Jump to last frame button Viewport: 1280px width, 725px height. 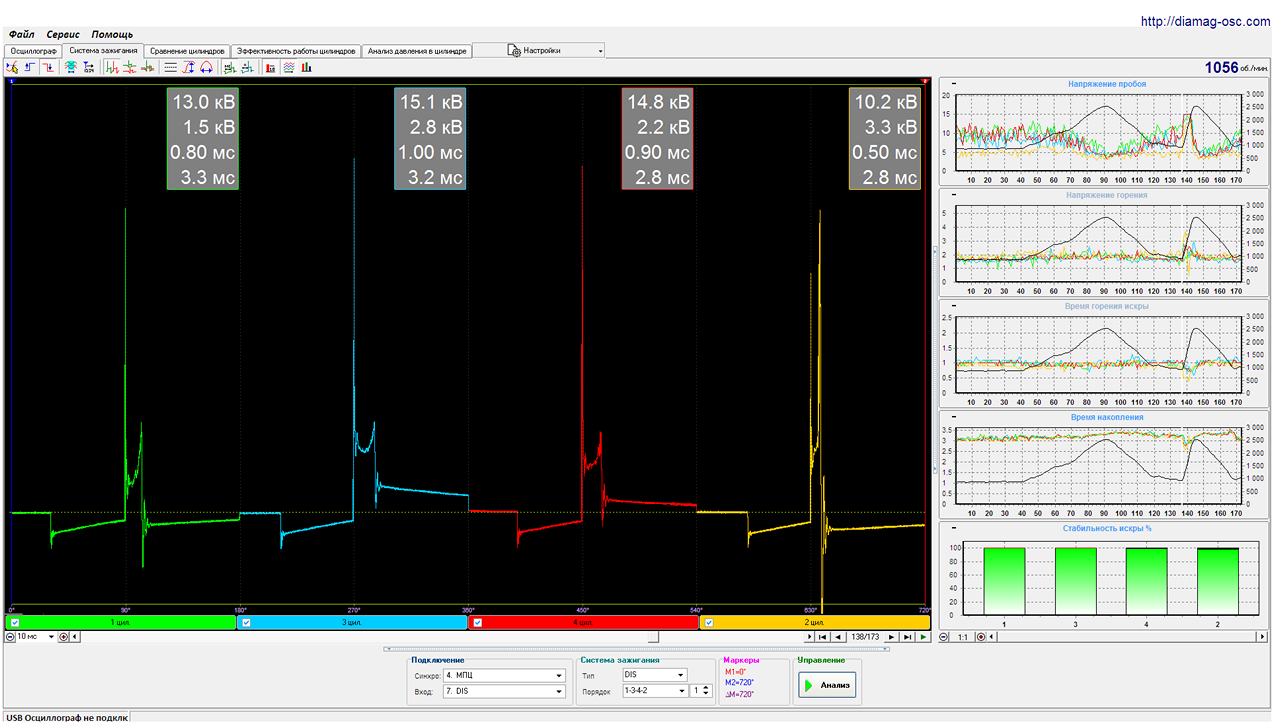coord(907,636)
